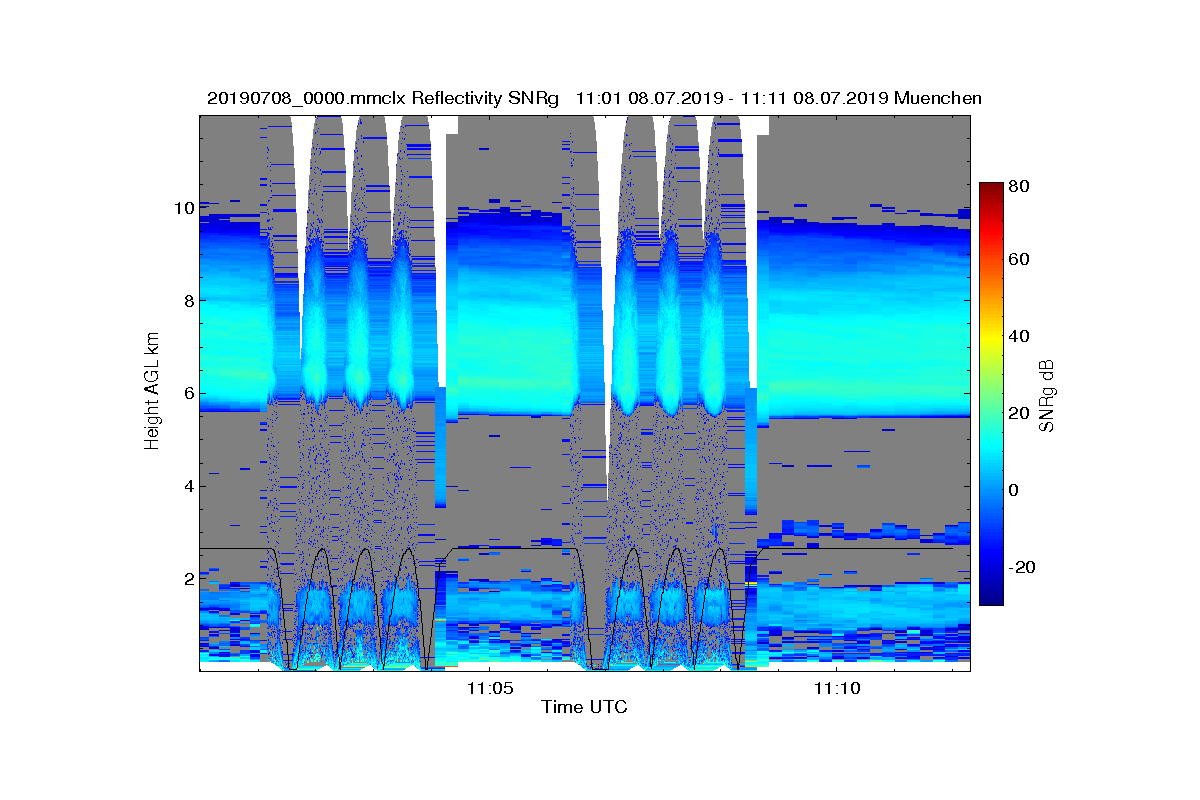Click the 11:10 time tick label
Viewport: 1200px width, 800px height.
coord(836,687)
